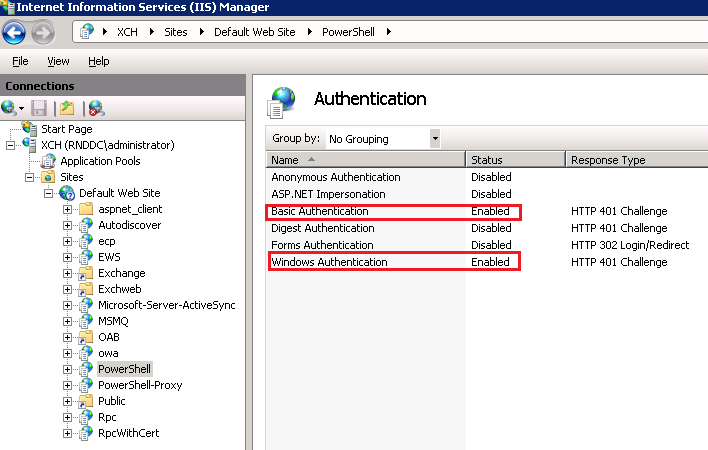This screenshot has height=450, width=708.
Task: Click the Create New Connection toolbar icon
Action: click(x=9, y=108)
